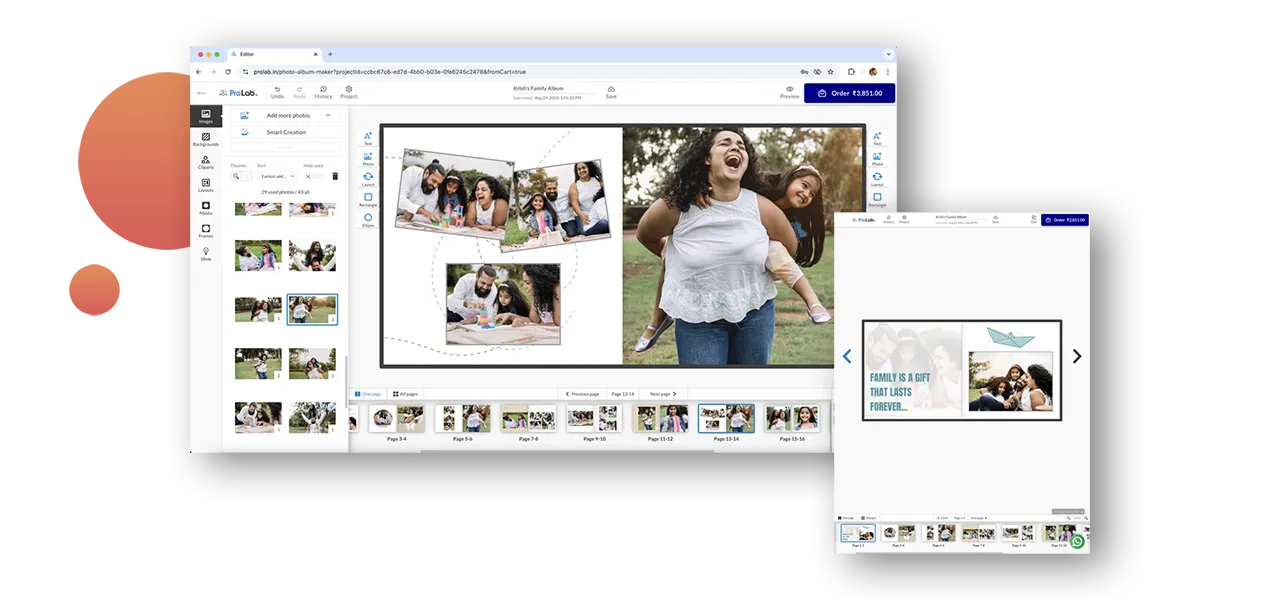Image resolution: width=1280 pixels, height=600 pixels.
Task: Go to Next page
Action: [663, 394]
